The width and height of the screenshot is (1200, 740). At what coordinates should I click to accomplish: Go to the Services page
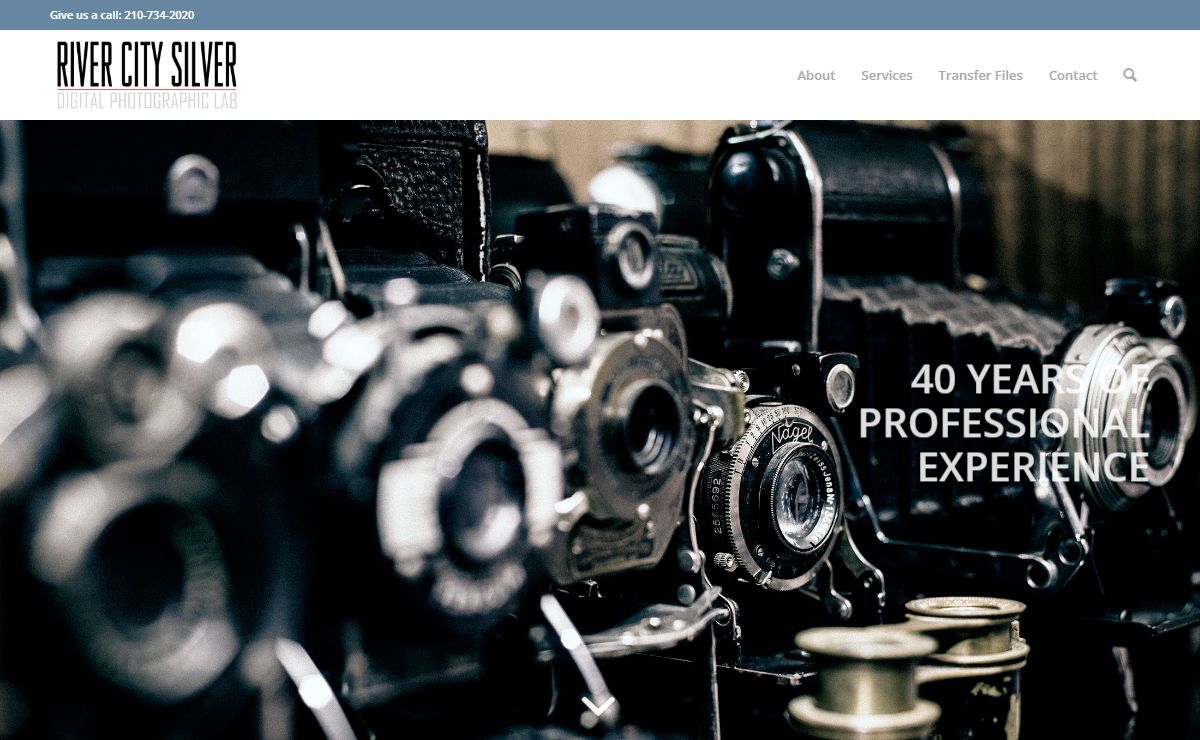click(887, 75)
